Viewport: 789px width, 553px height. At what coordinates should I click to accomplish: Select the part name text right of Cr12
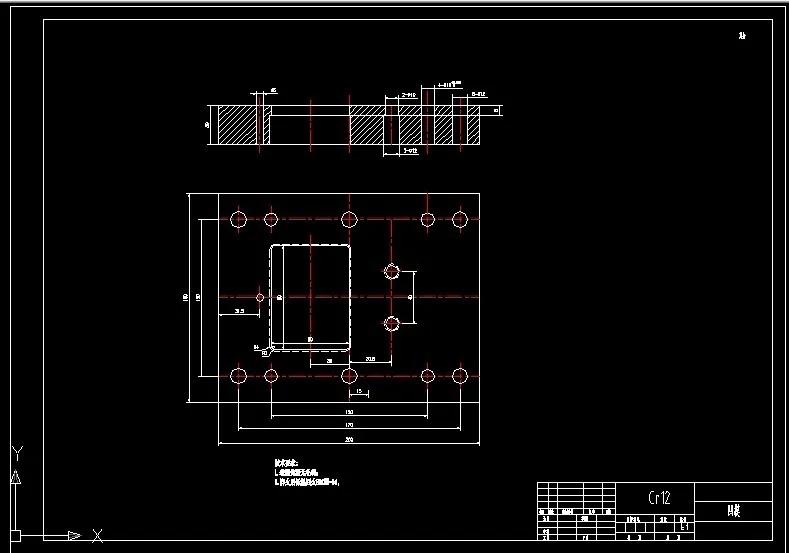pos(734,511)
